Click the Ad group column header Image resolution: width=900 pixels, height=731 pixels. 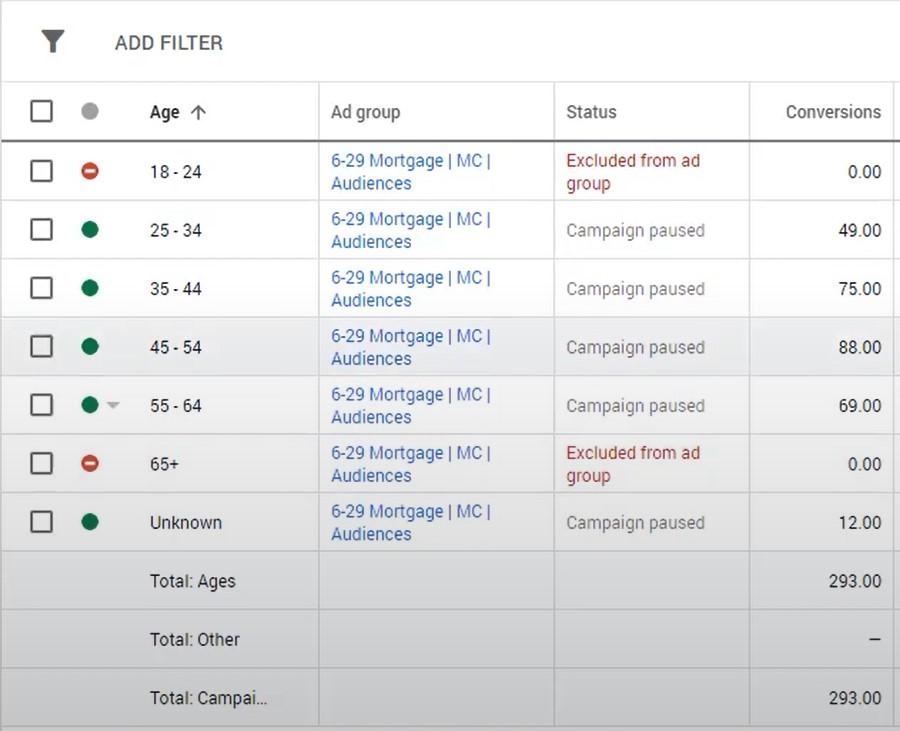(x=365, y=112)
